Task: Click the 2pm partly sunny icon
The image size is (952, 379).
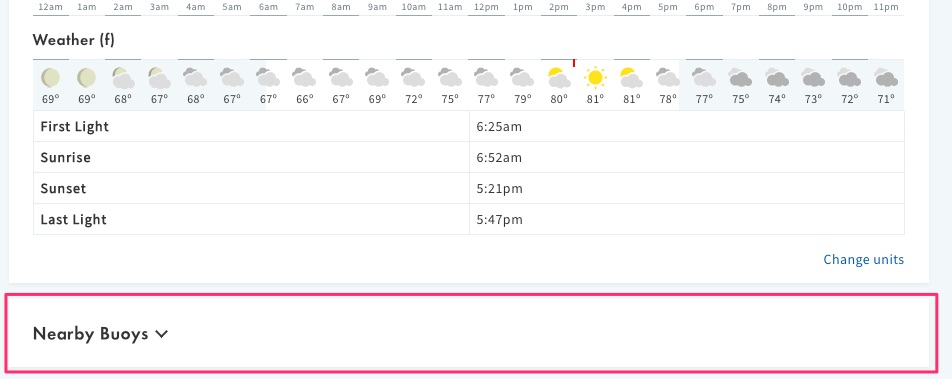Action: (559, 78)
